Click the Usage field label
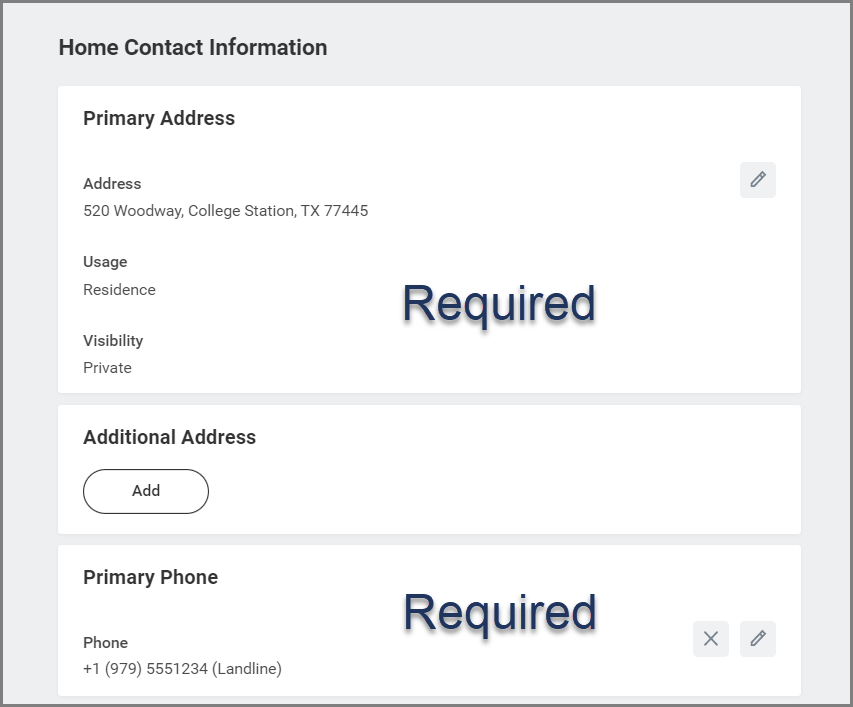 tap(105, 262)
